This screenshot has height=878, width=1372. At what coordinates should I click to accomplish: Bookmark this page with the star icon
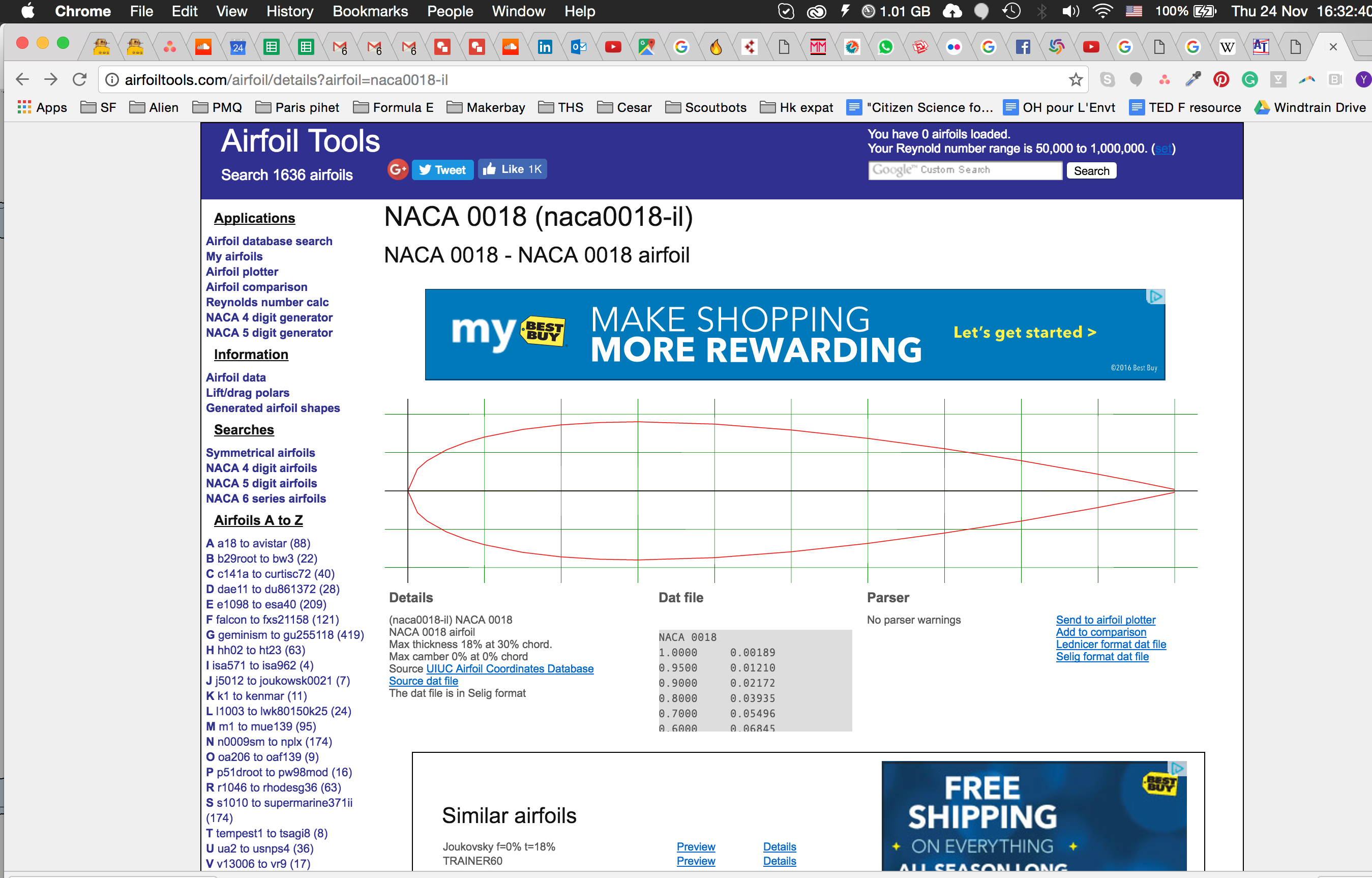coord(1075,79)
